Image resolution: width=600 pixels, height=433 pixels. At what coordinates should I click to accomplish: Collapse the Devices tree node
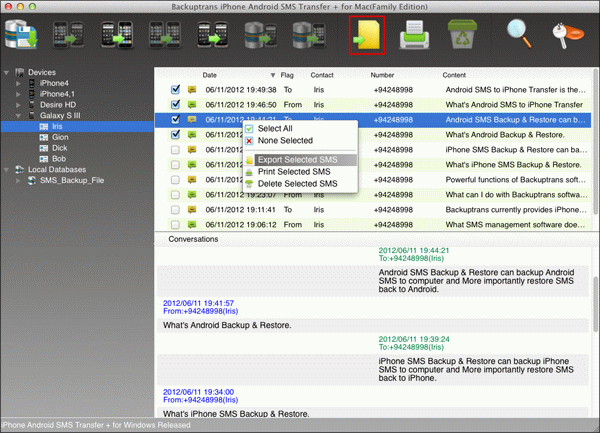(7, 72)
